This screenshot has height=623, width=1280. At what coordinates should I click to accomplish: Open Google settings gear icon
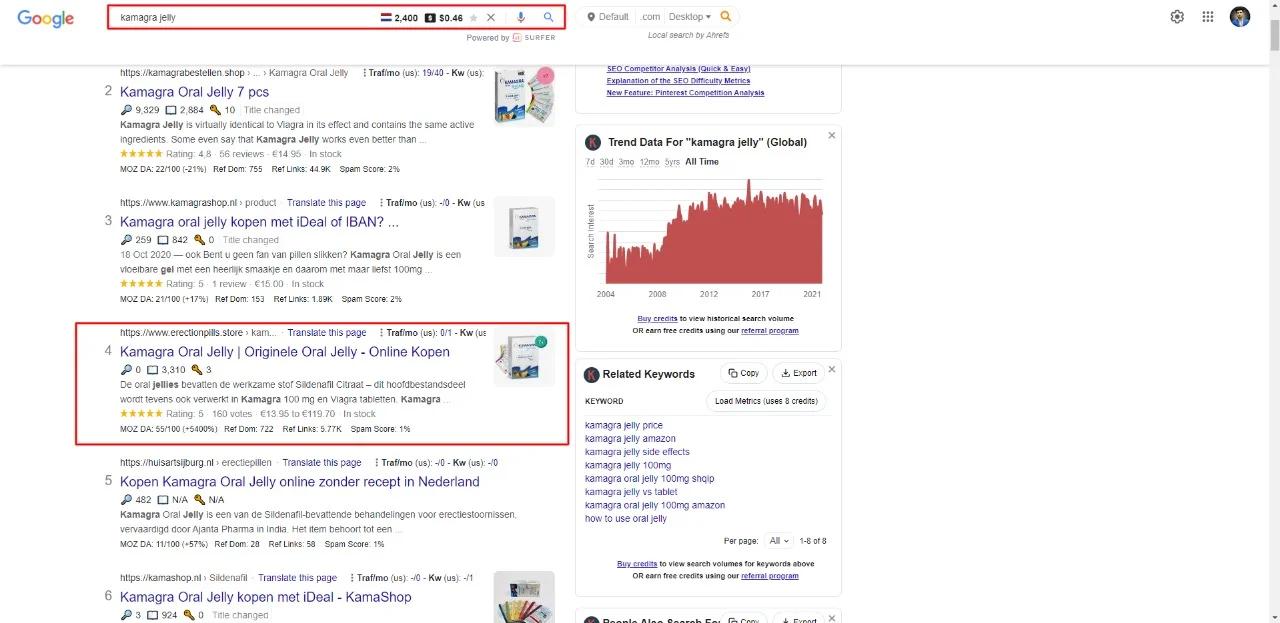pos(1177,16)
